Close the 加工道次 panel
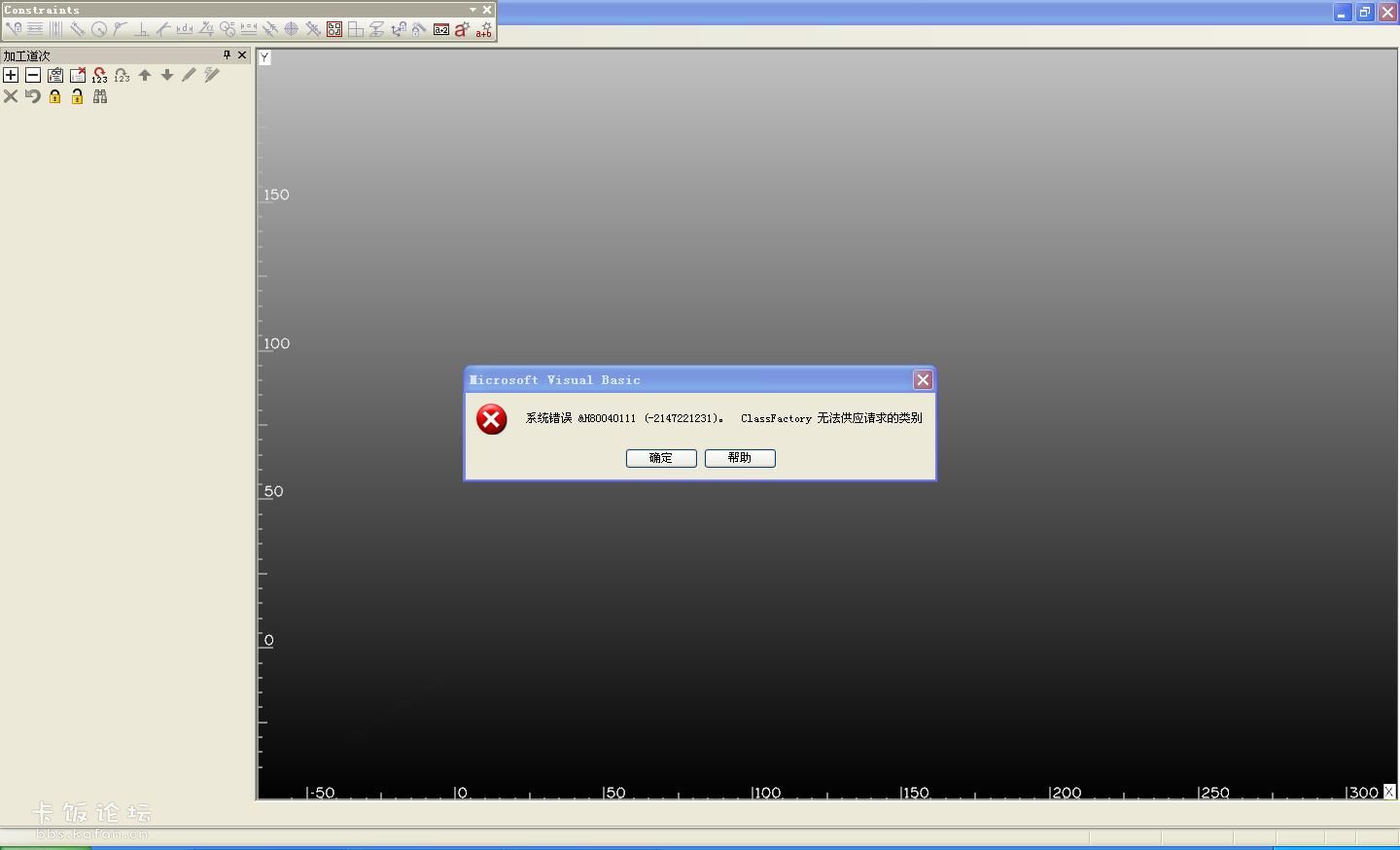This screenshot has width=1400, height=850. point(242,55)
